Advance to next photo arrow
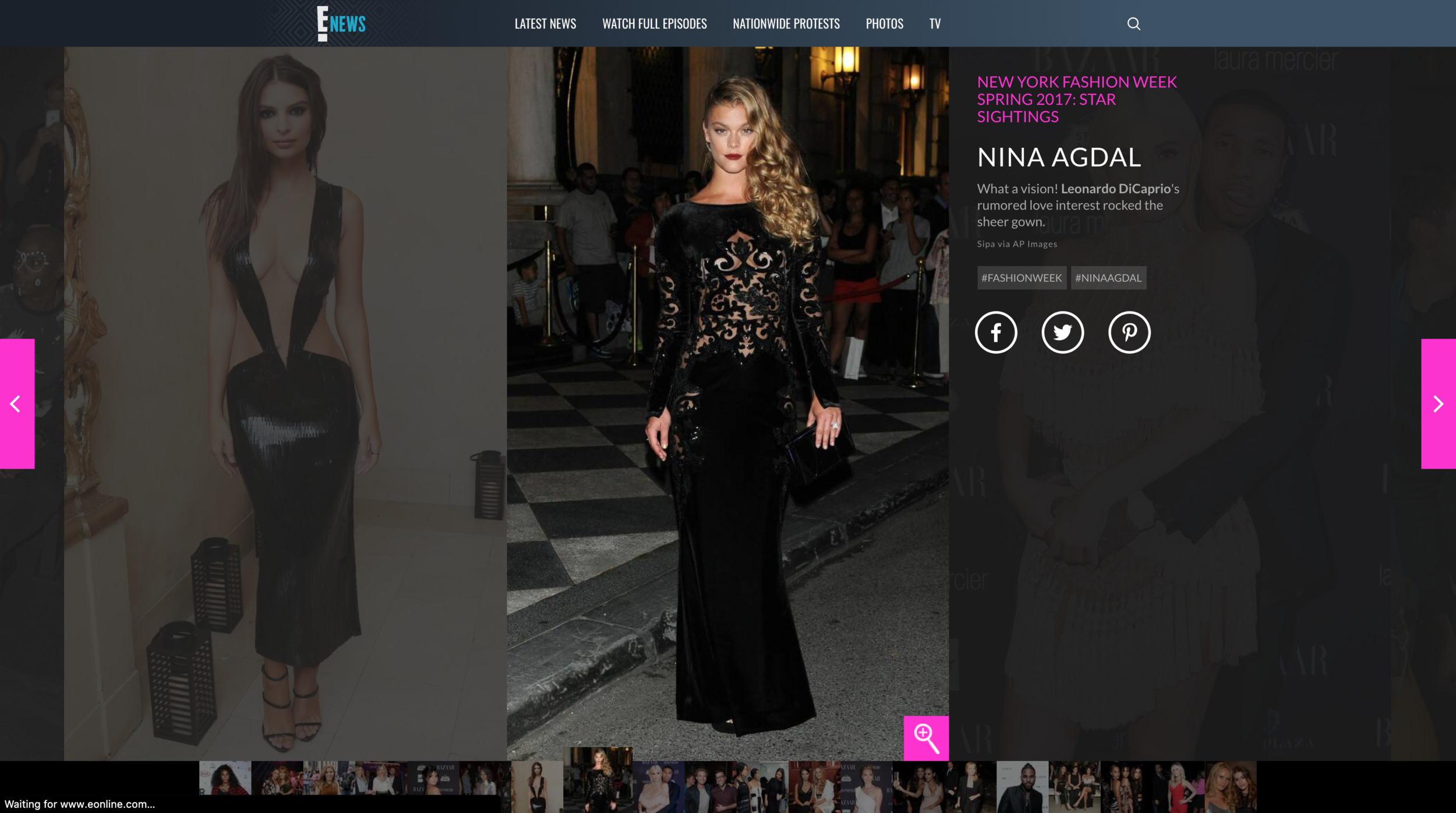 [x=1438, y=404]
